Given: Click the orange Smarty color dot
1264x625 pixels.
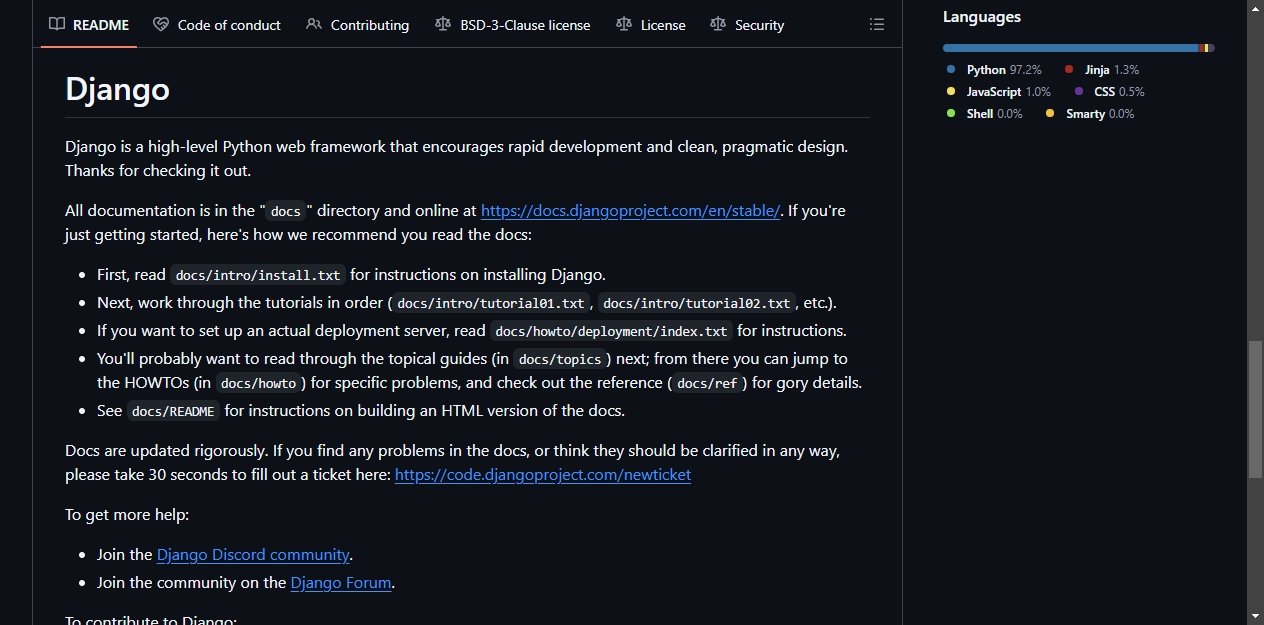Looking at the screenshot, I should tap(1050, 113).
